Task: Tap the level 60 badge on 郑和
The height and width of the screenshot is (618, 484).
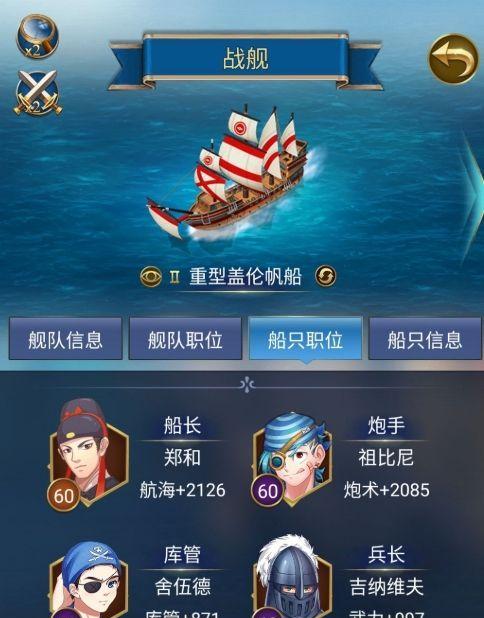Action: tap(63, 495)
